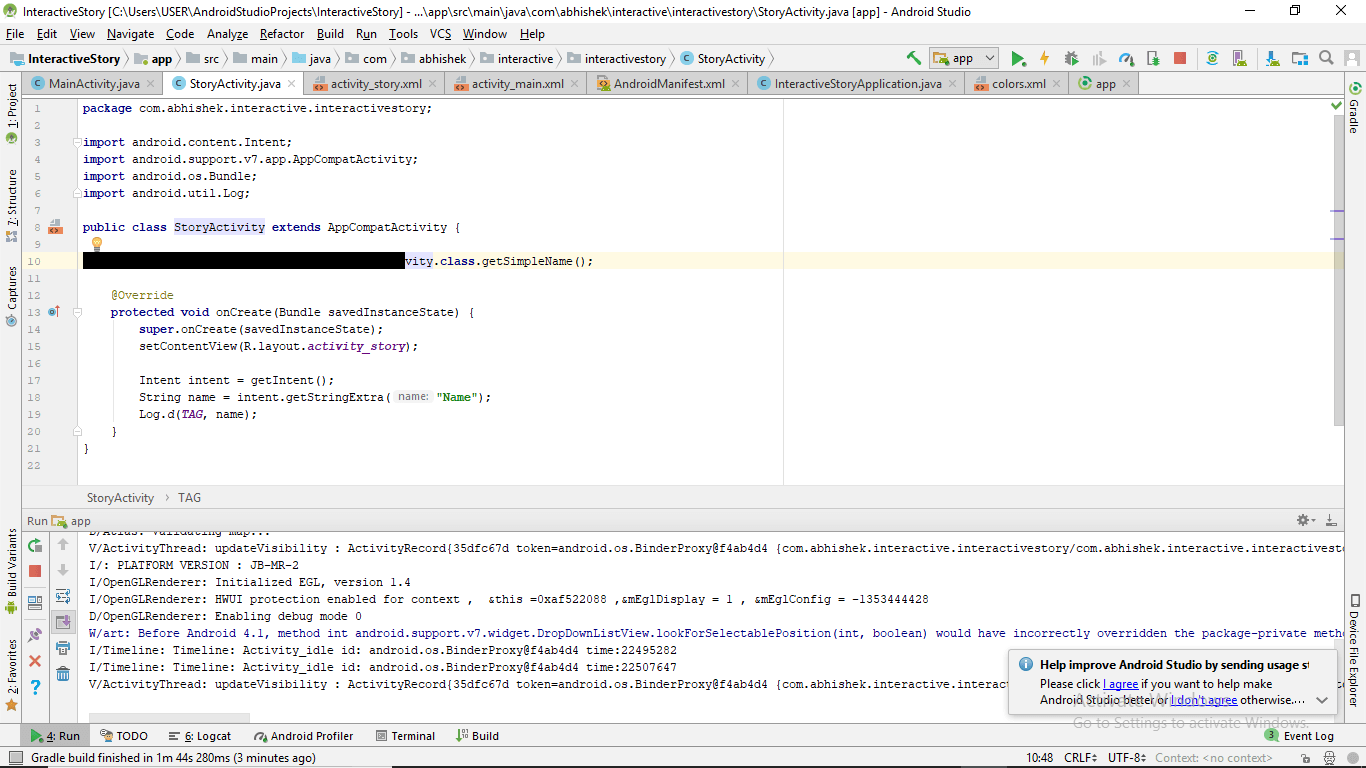Hide the Run panel with download-arrow icon

tap(1332, 520)
